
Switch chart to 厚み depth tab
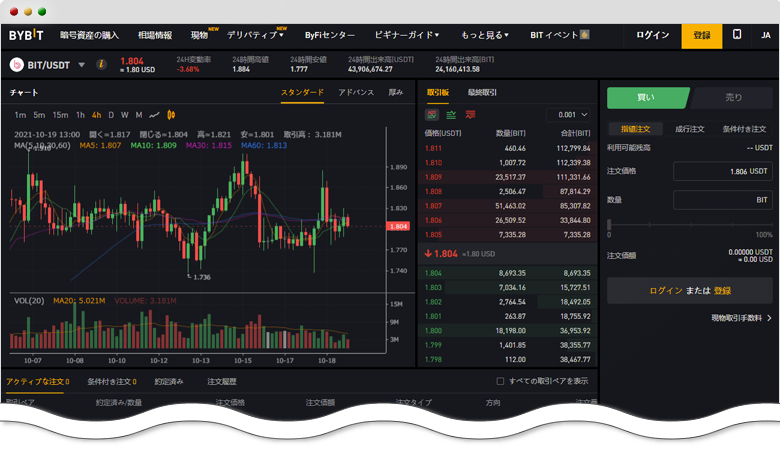tap(395, 93)
